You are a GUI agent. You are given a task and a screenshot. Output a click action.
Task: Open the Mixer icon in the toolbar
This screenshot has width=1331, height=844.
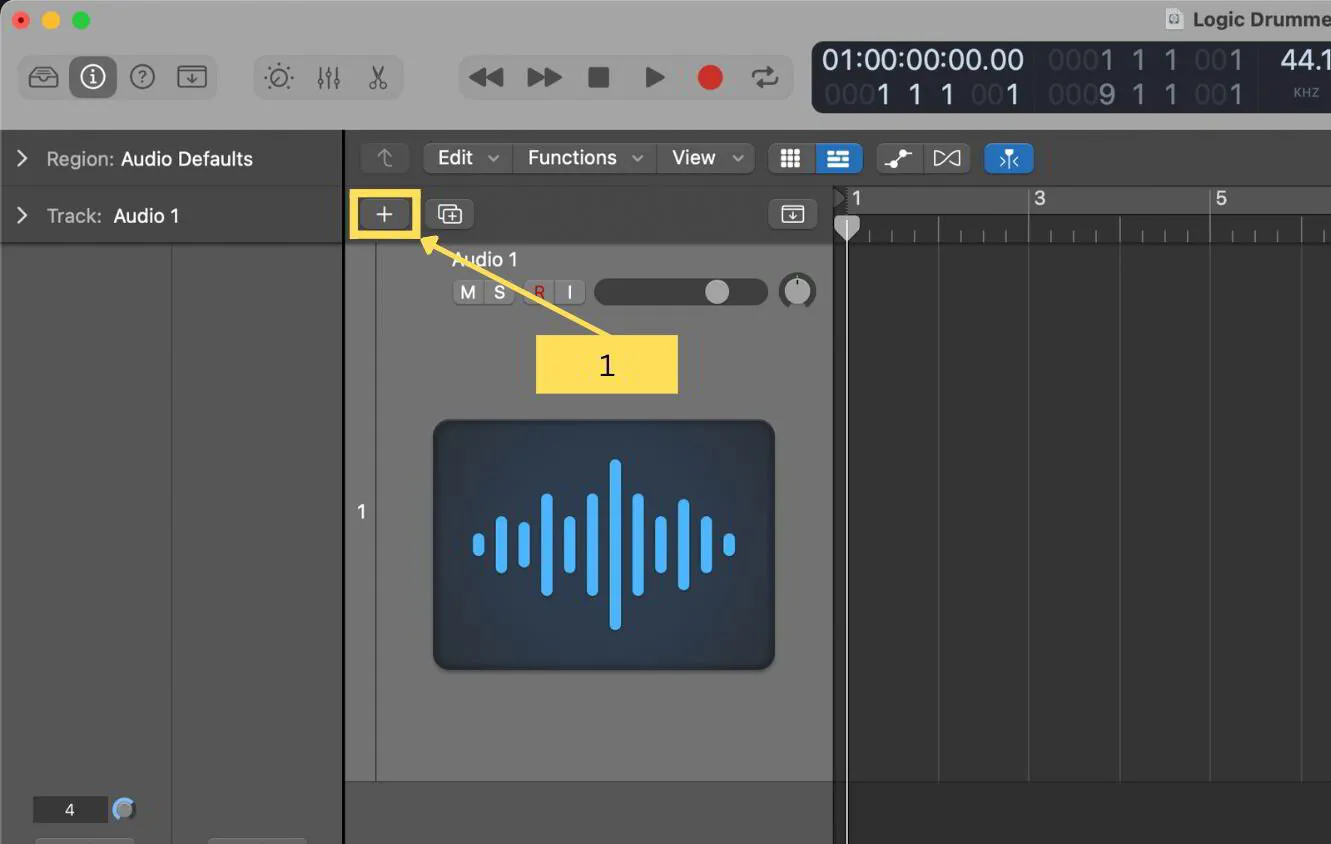[328, 77]
